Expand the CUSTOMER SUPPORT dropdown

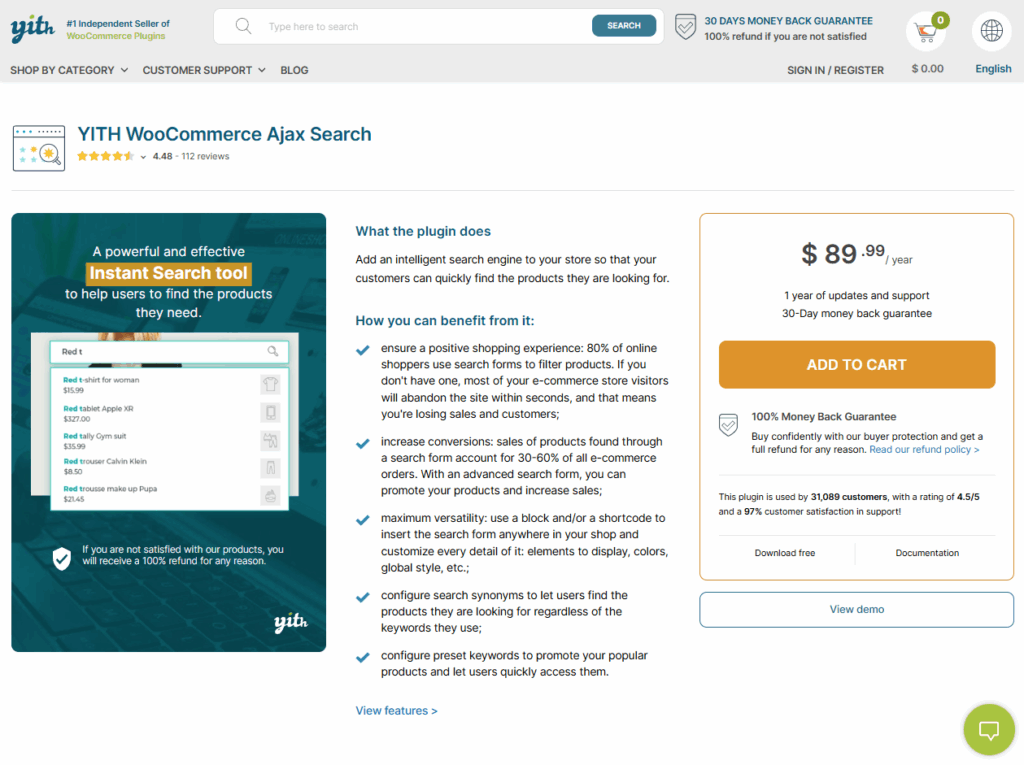(x=197, y=70)
